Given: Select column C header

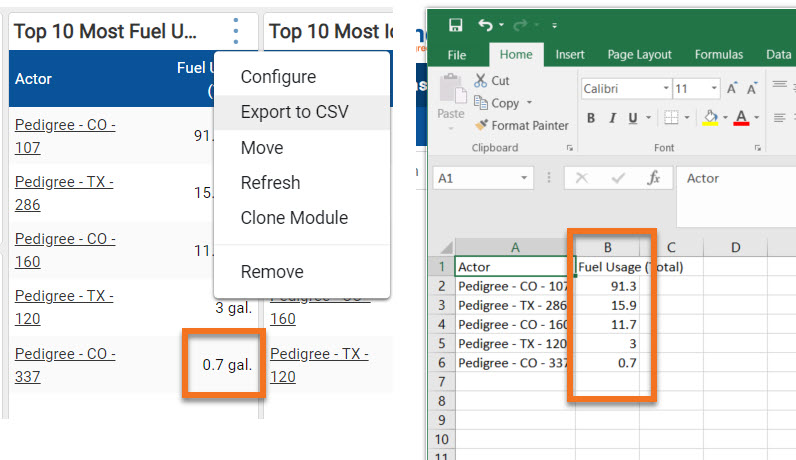Looking at the screenshot, I should [671, 247].
